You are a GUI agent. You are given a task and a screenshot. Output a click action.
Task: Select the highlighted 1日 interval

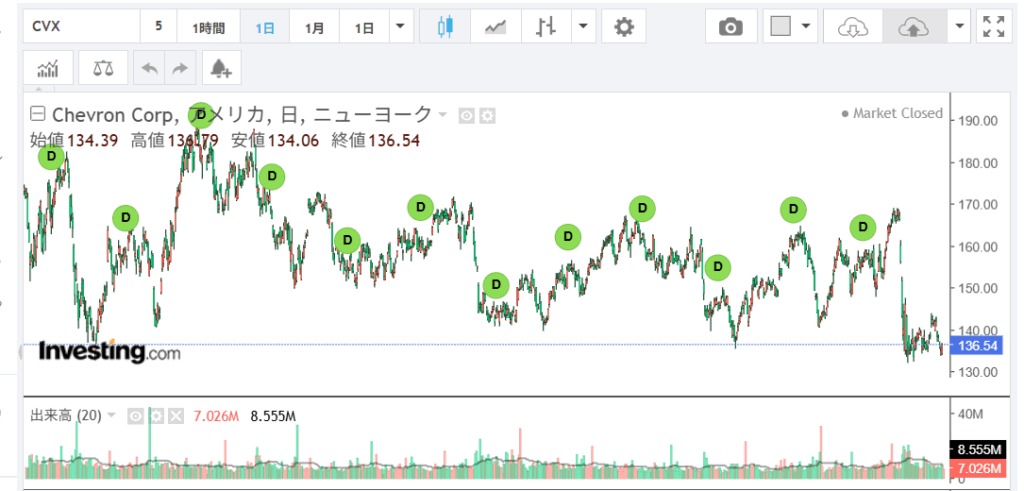pyautogui.click(x=264, y=27)
